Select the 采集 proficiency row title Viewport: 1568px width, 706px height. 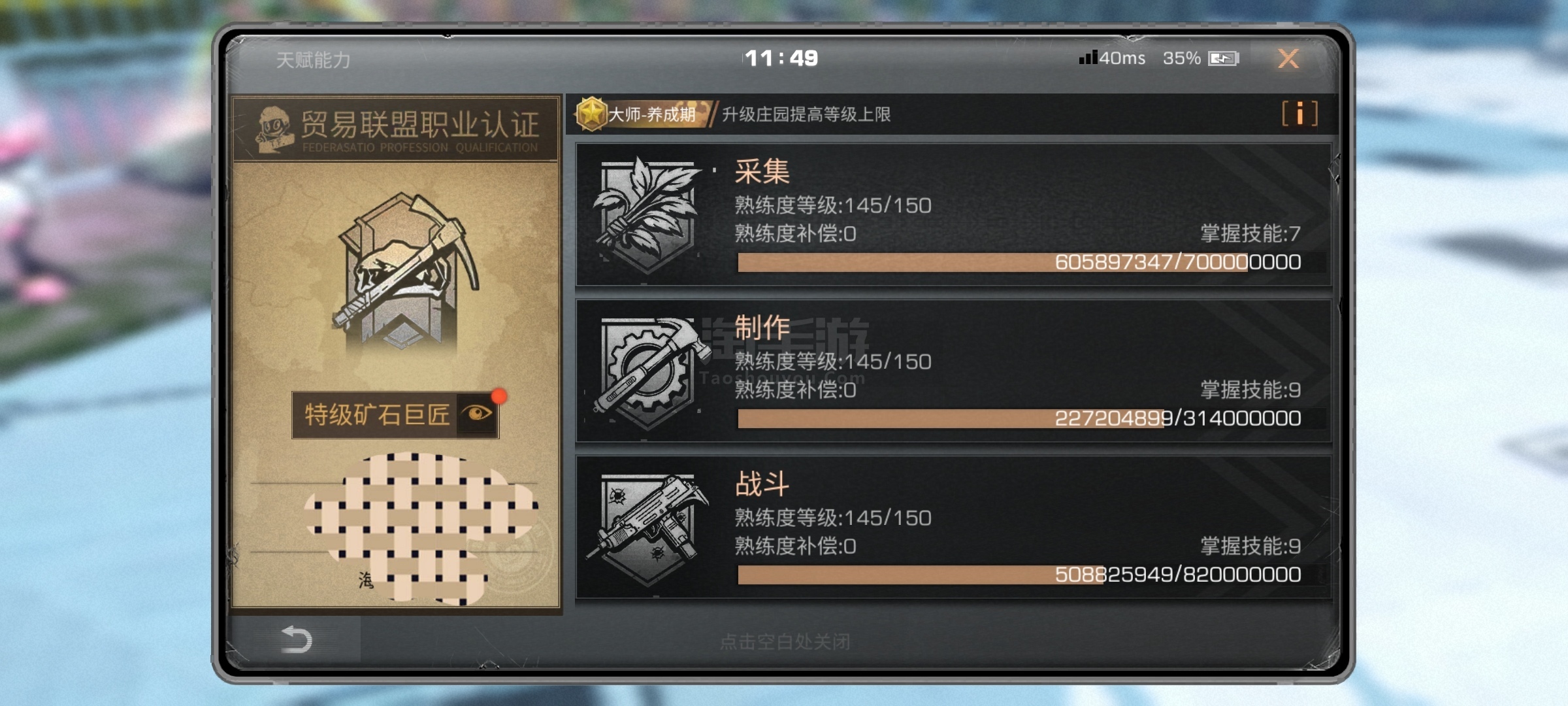click(762, 172)
